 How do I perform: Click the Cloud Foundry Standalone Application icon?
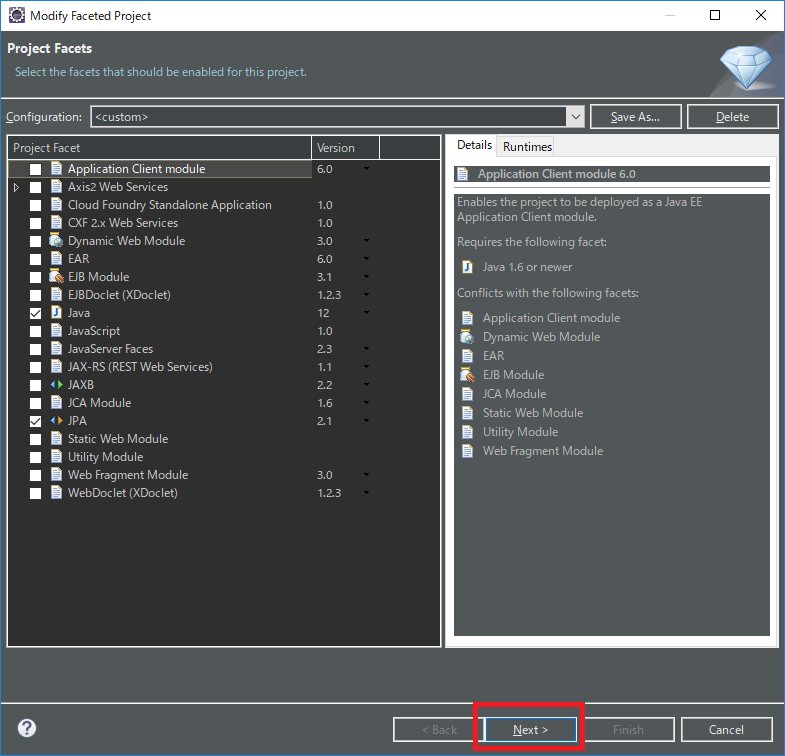click(57, 205)
